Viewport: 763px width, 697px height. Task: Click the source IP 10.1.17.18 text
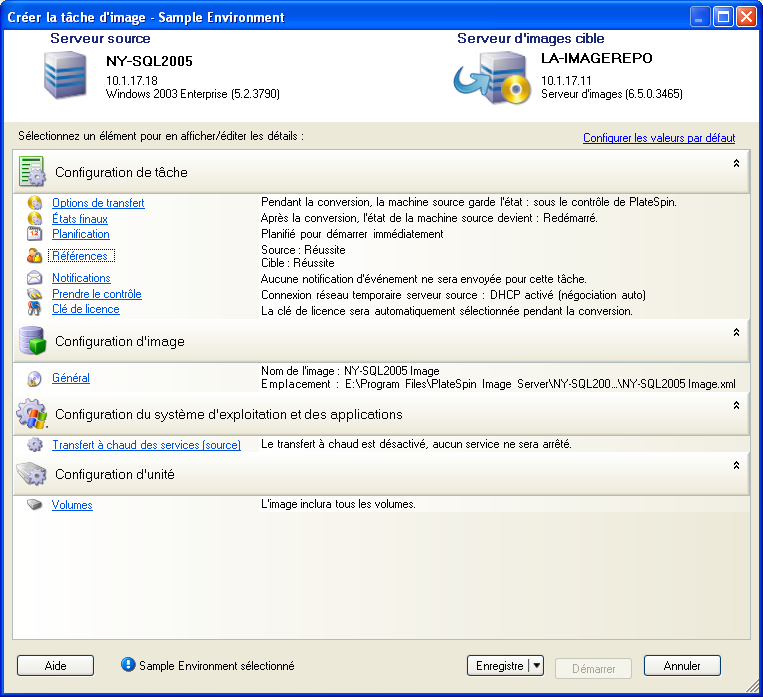point(132,81)
